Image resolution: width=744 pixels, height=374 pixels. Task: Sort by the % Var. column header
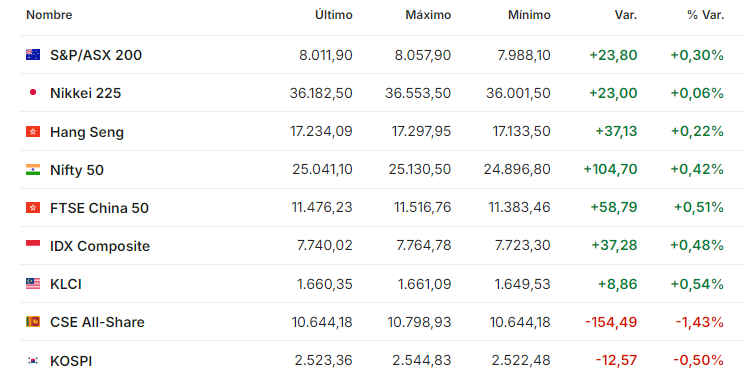(706, 15)
